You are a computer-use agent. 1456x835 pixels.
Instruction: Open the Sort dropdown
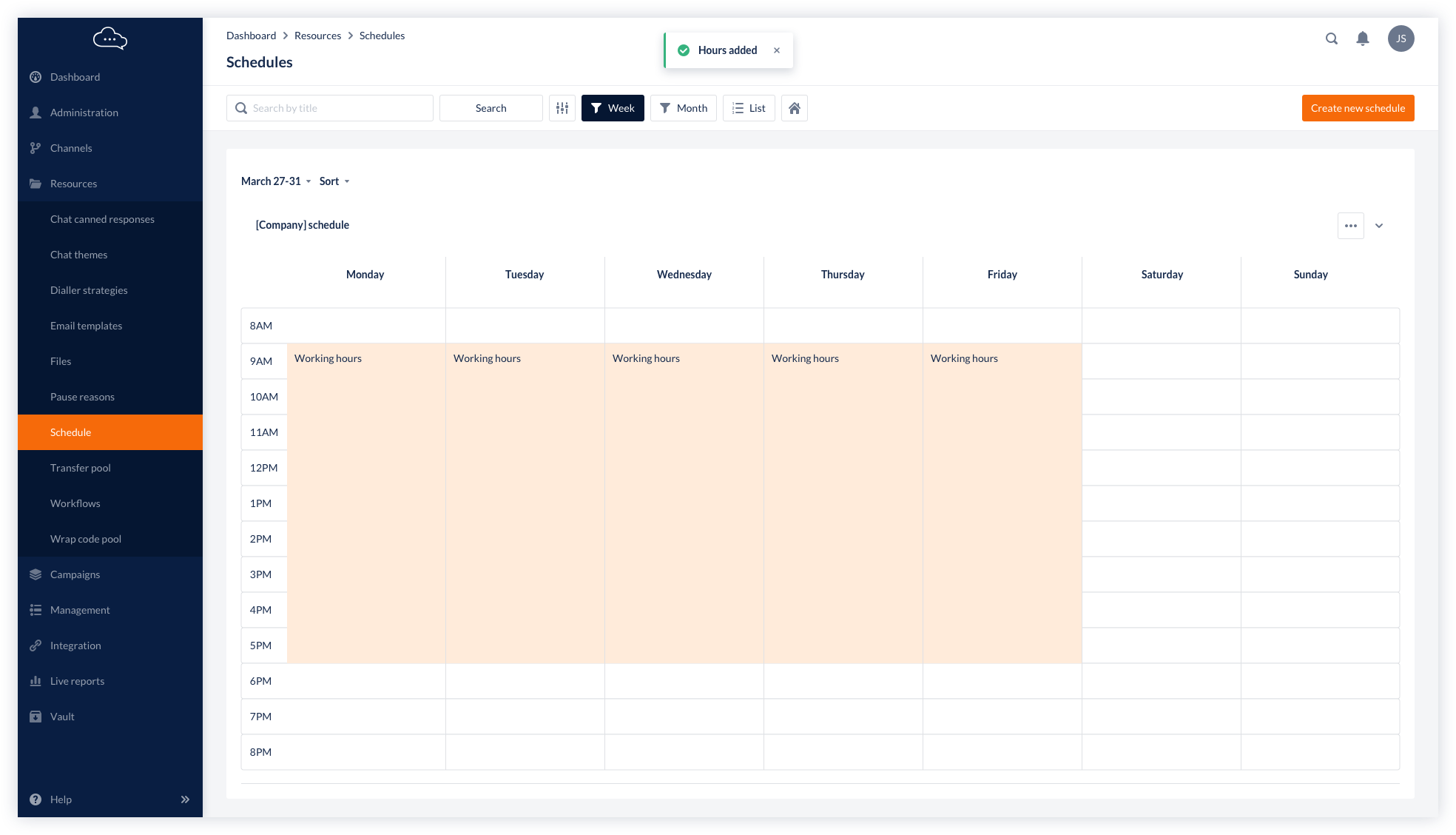click(334, 181)
